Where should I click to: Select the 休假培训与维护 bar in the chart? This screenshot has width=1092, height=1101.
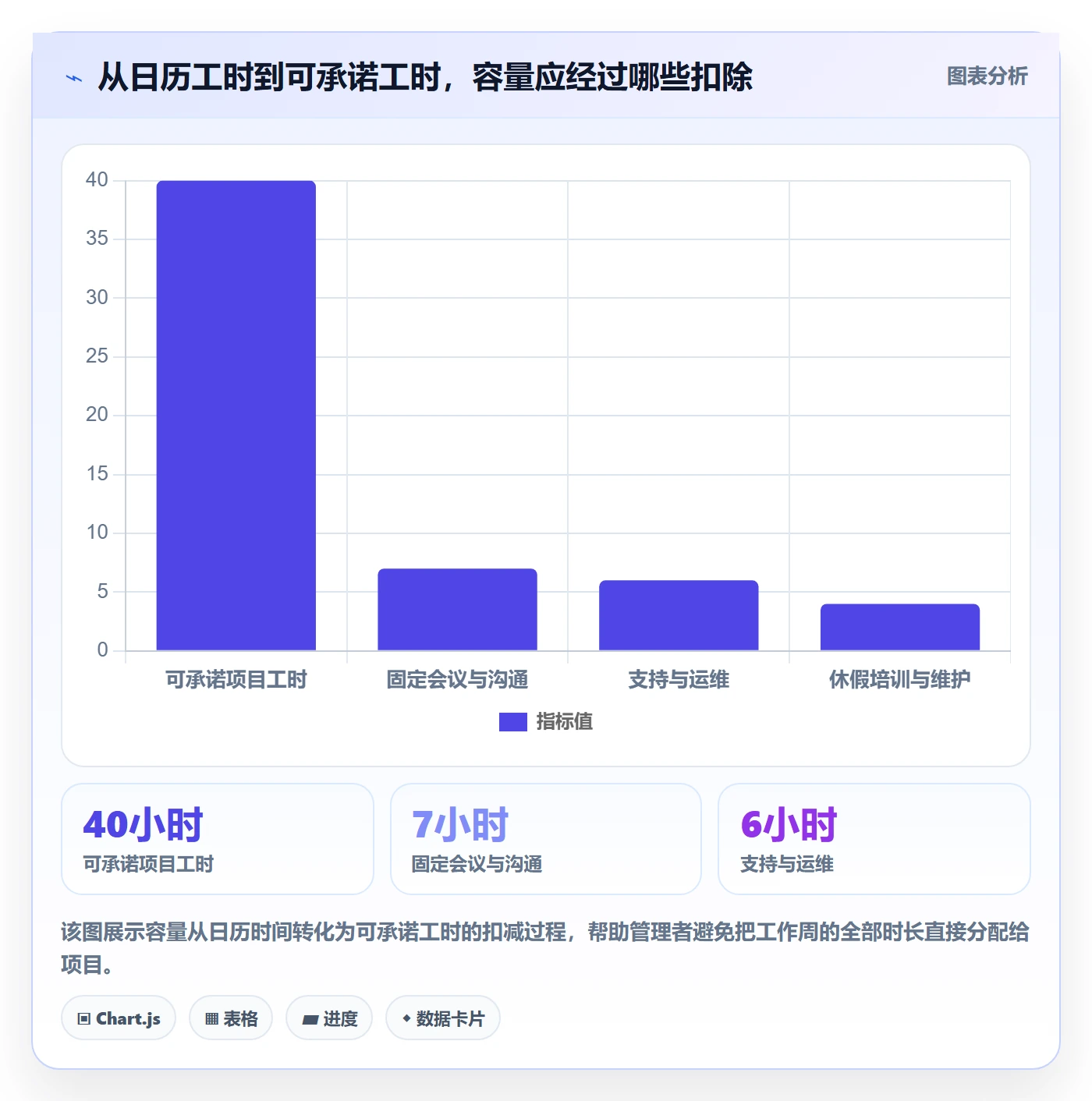click(x=900, y=627)
